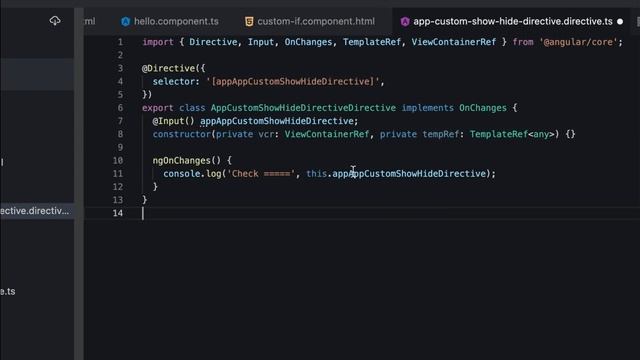Click line number 14 in gutter

point(118,213)
